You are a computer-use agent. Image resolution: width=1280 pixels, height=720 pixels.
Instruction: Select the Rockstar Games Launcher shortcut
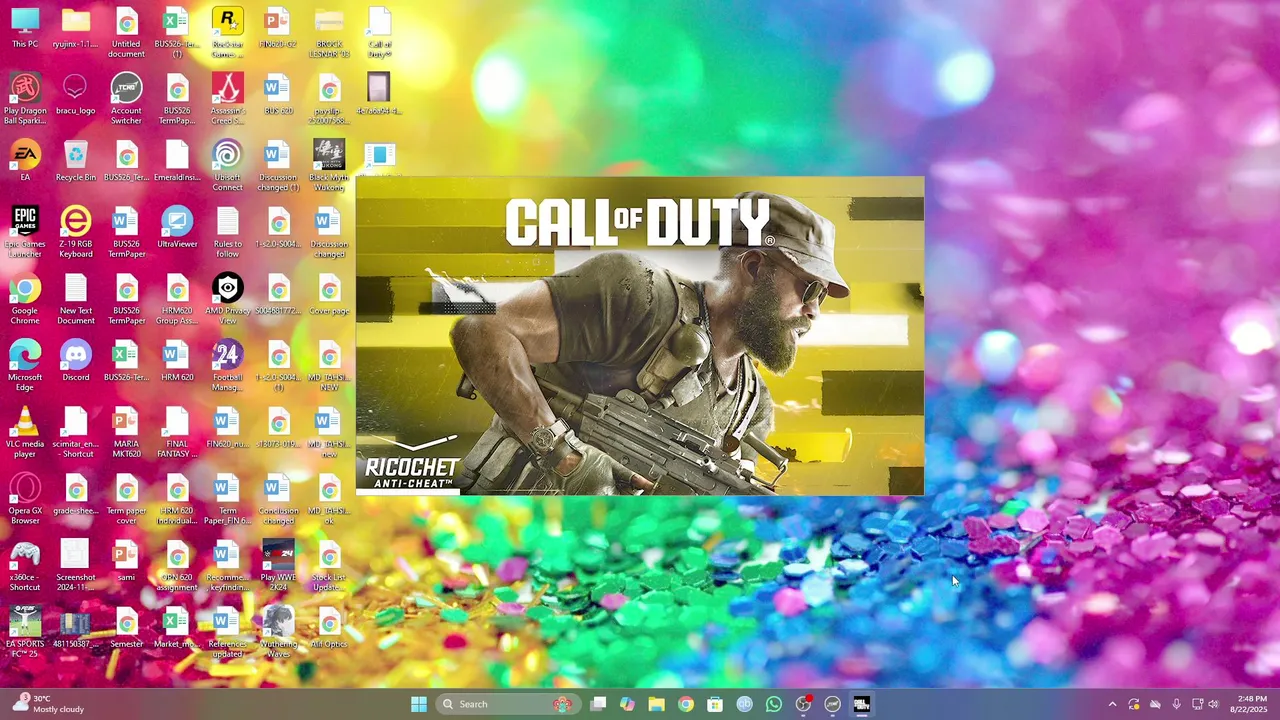228,33
